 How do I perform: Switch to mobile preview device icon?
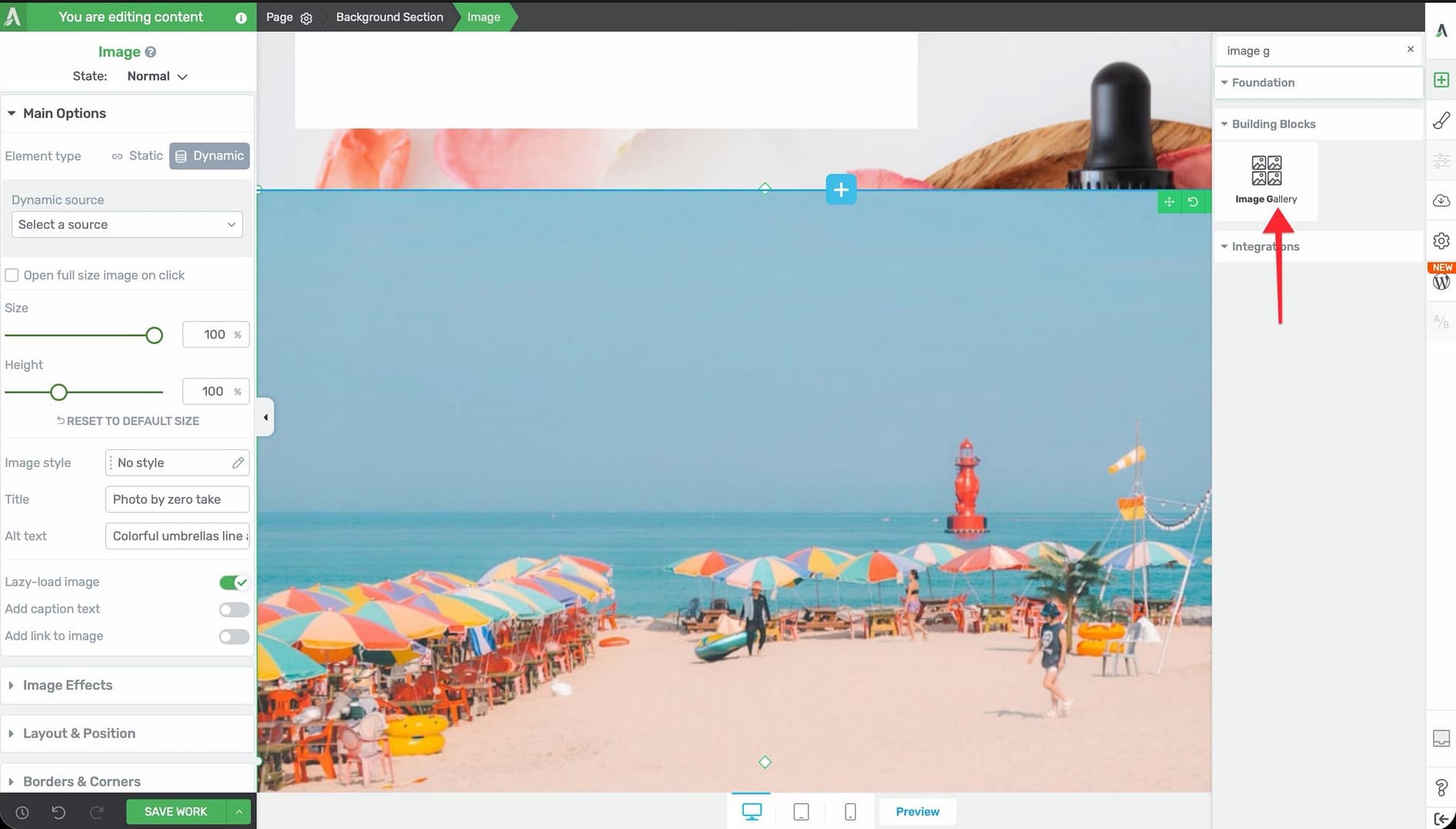point(849,811)
